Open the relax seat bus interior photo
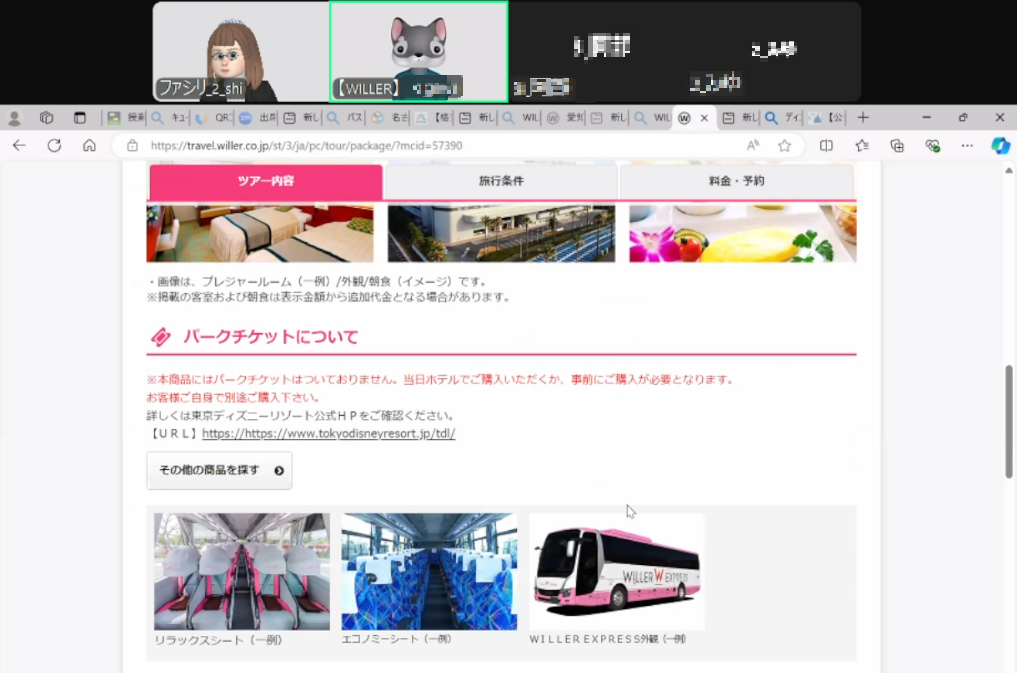 tap(242, 571)
